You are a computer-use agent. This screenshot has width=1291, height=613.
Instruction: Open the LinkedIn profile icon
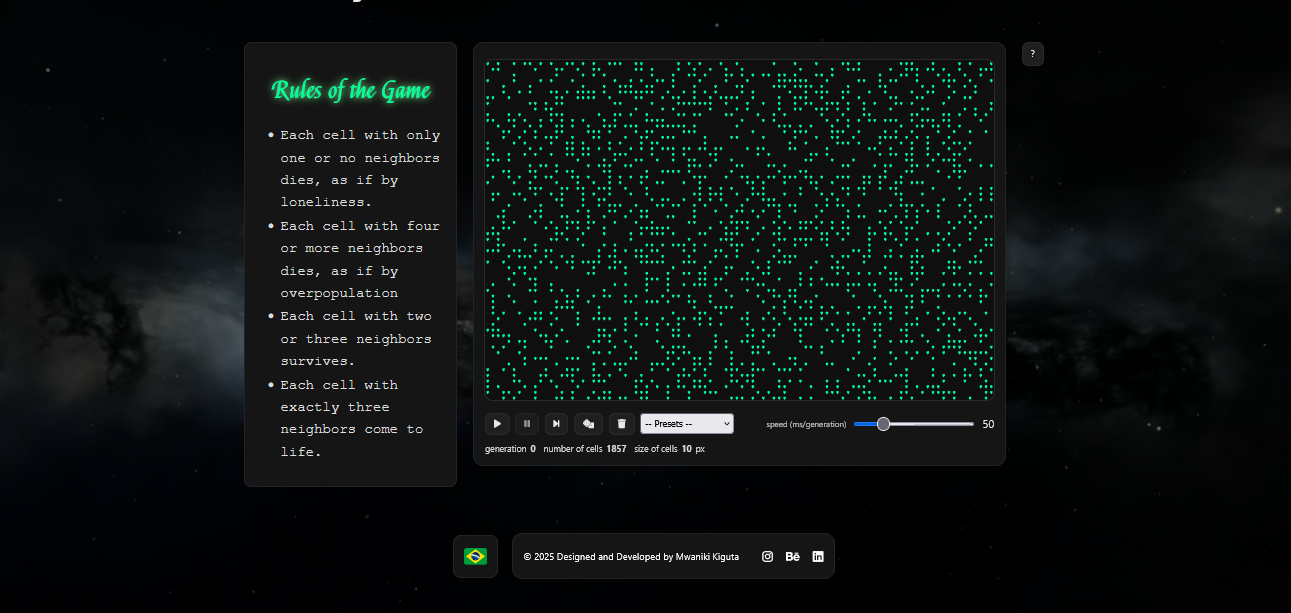(x=818, y=557)
